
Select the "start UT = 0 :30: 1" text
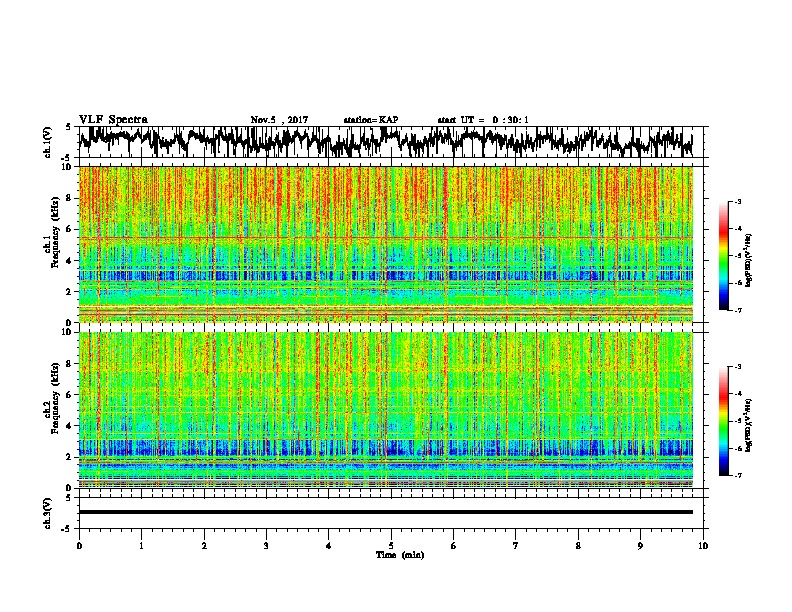click(483, 120)
